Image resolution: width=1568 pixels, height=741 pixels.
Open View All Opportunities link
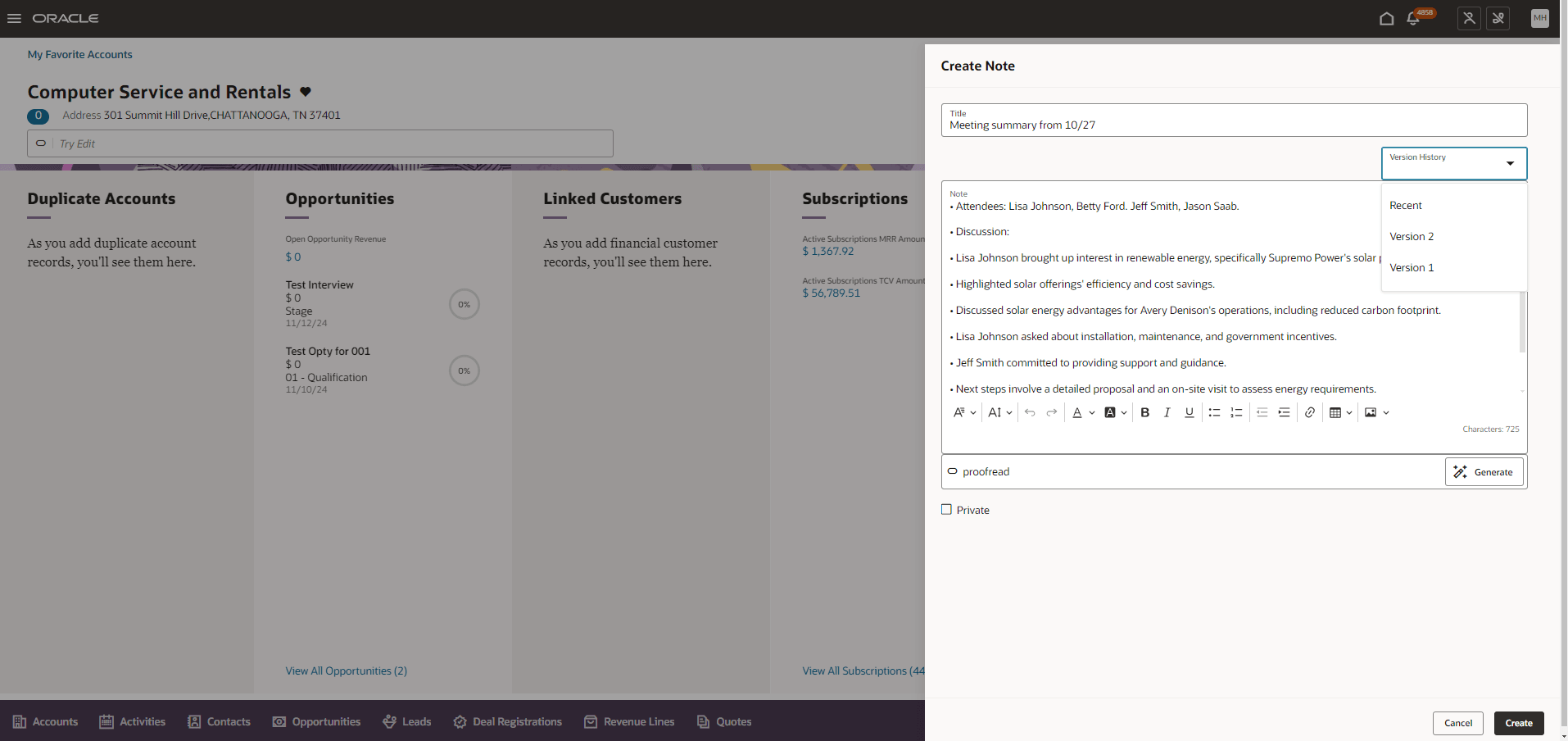click(x=346, y=671)
